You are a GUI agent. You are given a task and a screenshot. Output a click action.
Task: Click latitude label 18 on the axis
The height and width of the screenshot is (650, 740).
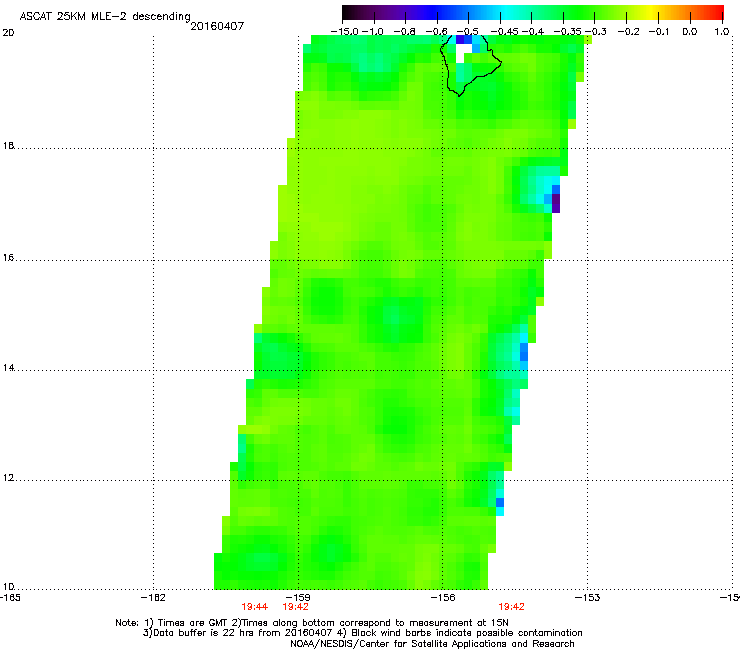8,145
